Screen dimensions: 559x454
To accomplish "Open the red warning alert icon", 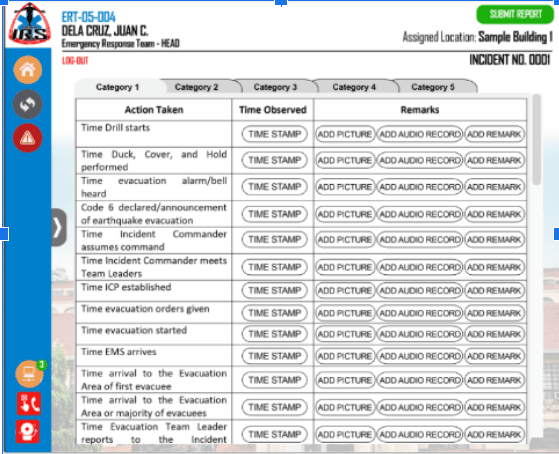I will (x=28, y=138).
